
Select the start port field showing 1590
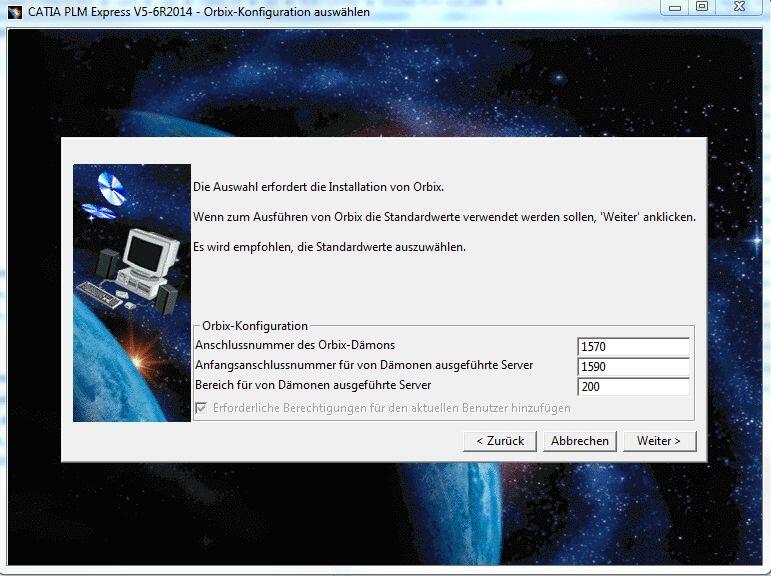coord(633,366)
